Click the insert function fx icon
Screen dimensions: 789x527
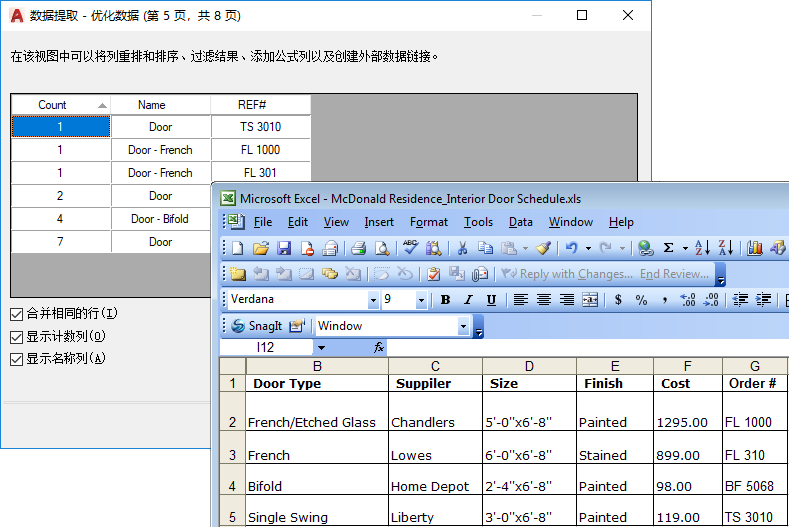[x=379, y=347]
